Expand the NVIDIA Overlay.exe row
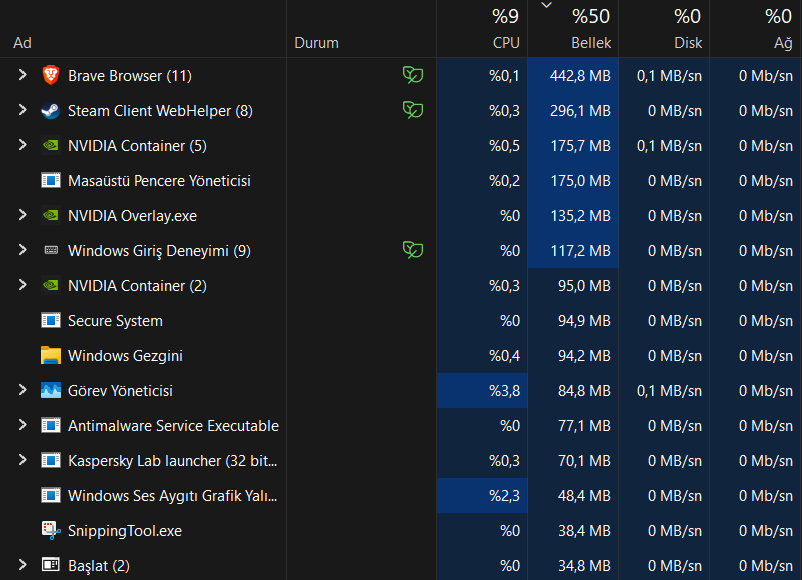The height and width of the screenshot is (580, 802). point(23,215)
